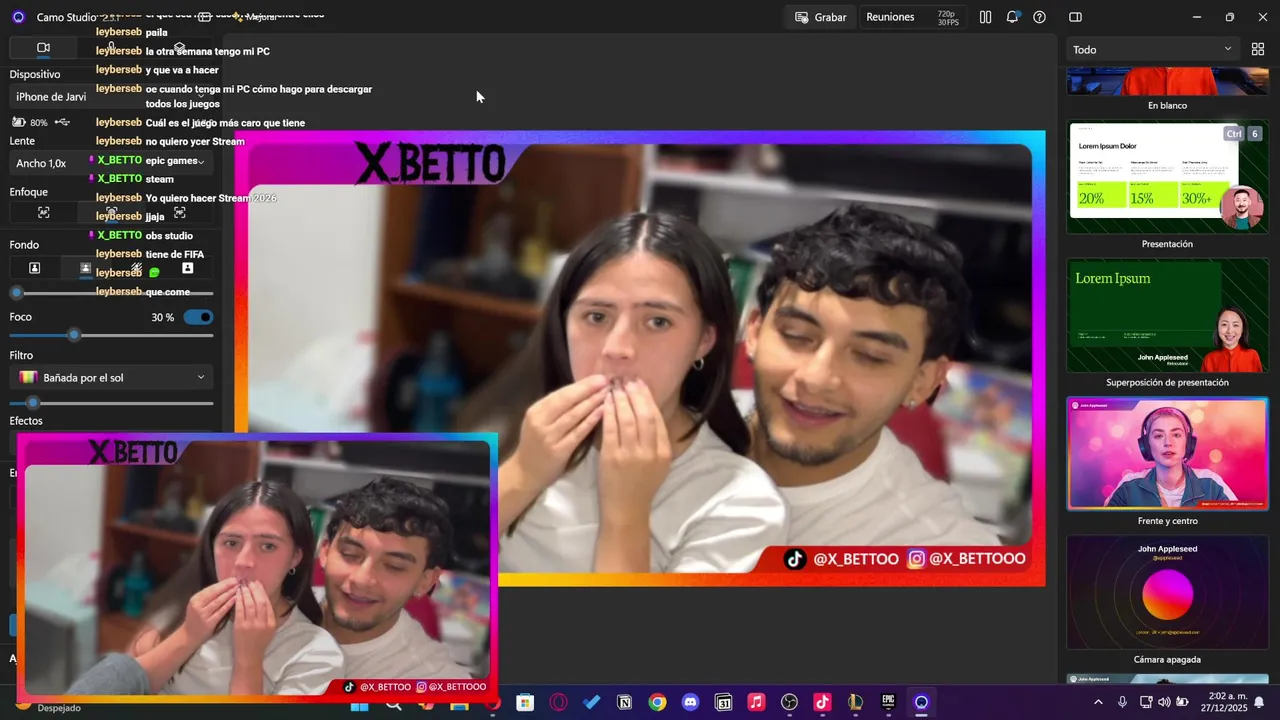Adjust the Foco intensity slider
The image size is (1280, 720).
(x=111, y=335)
